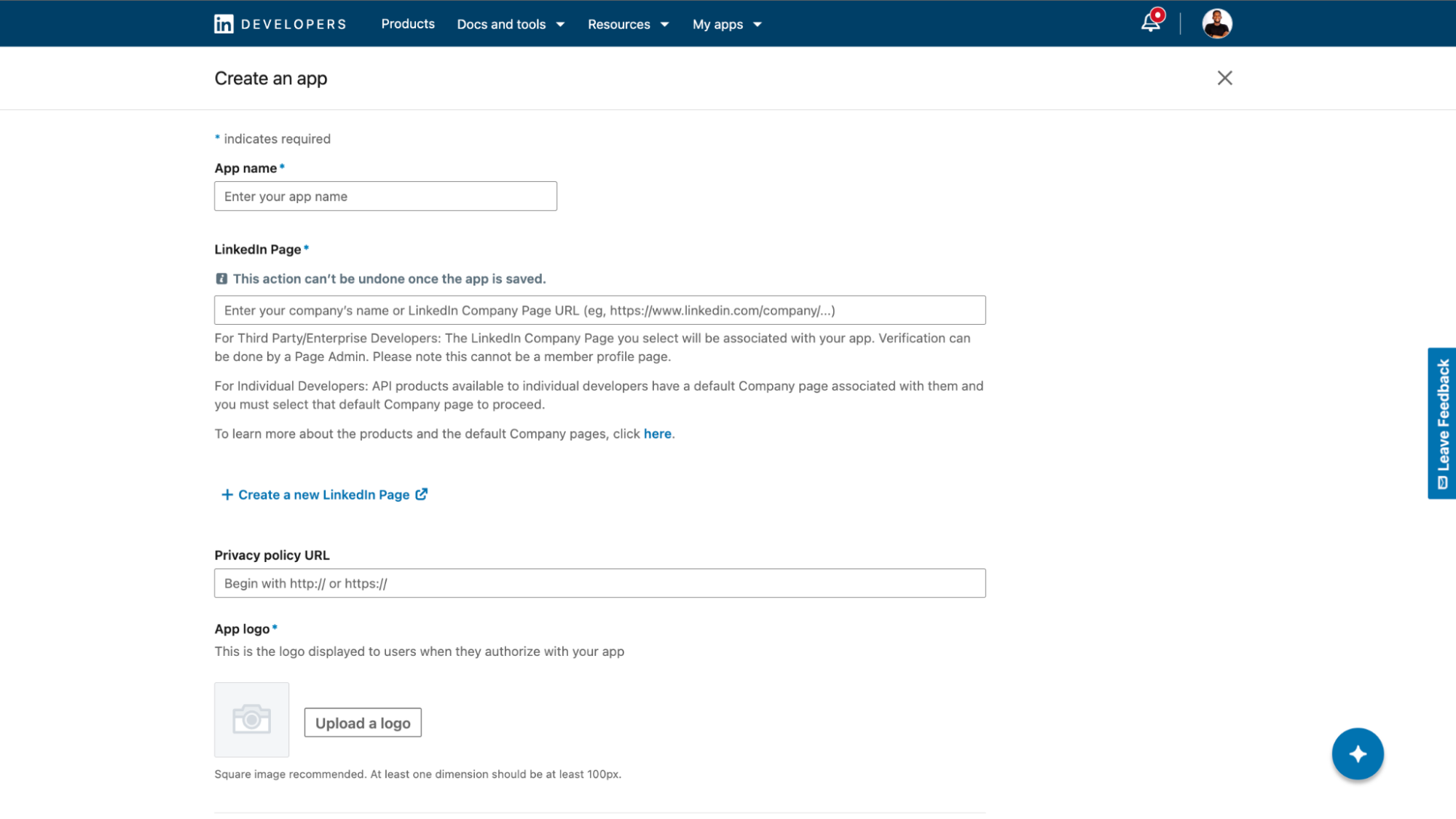
Task: Click the 'LinkedIn Page' field label
Action: pyautogui.click(x=258, y=250)
